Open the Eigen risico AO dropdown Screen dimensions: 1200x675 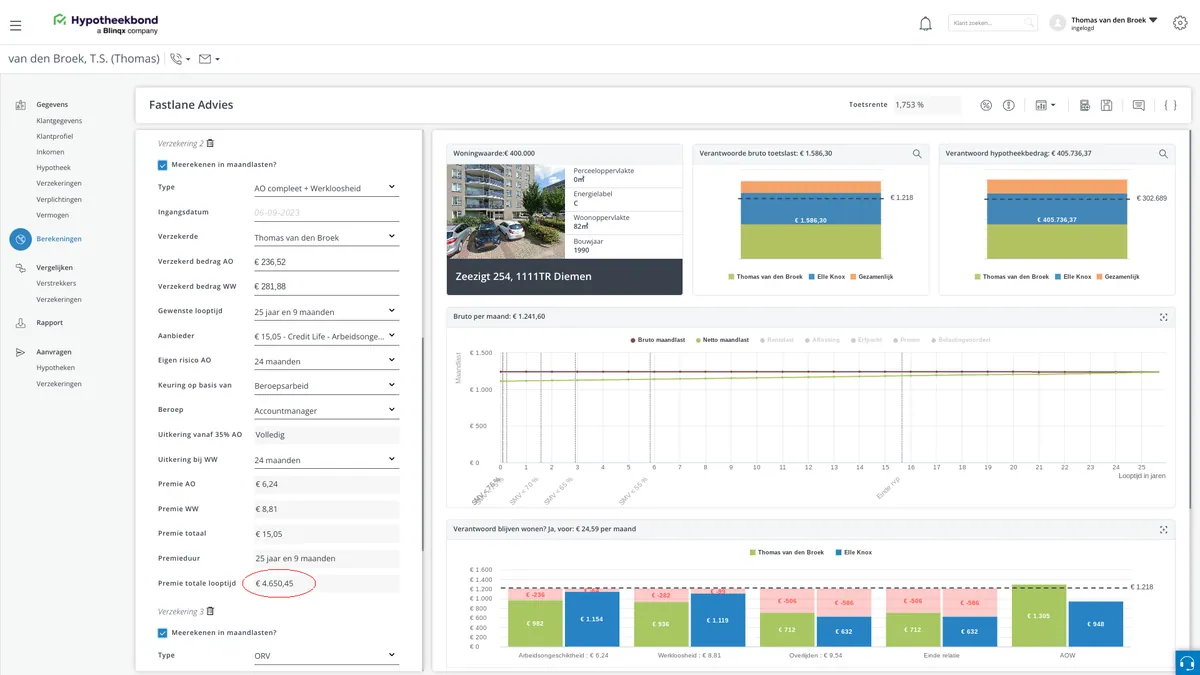[x=325, y=361]
